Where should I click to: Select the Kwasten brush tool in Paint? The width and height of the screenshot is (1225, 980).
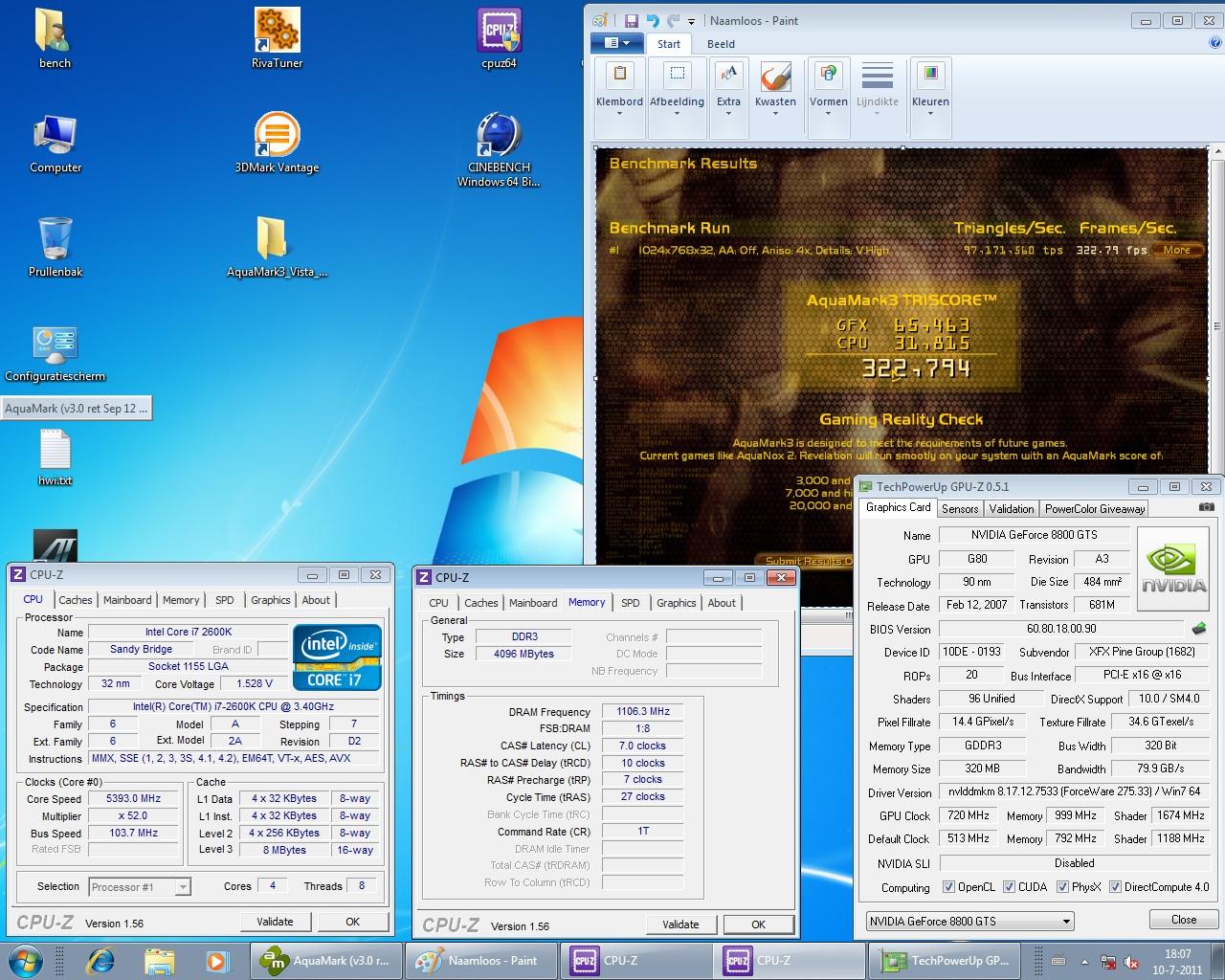pos(775,90)
